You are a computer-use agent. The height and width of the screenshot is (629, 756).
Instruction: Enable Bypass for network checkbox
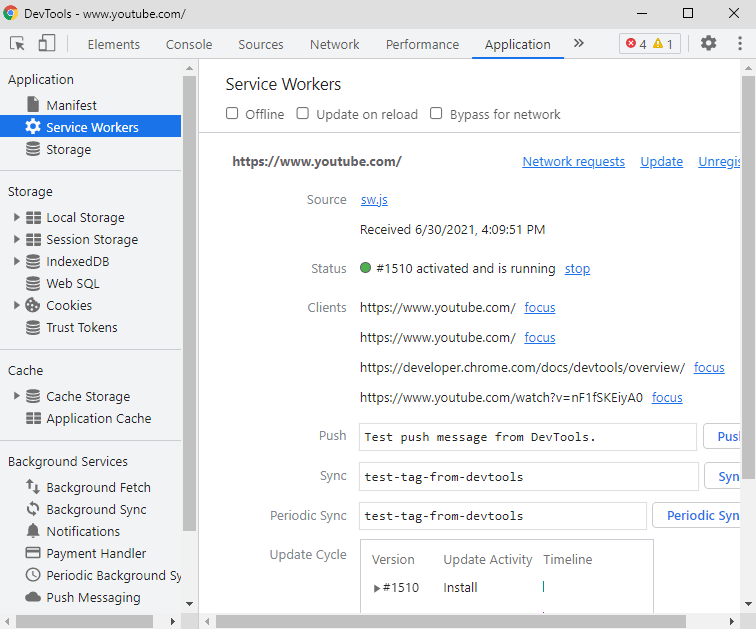436,113
